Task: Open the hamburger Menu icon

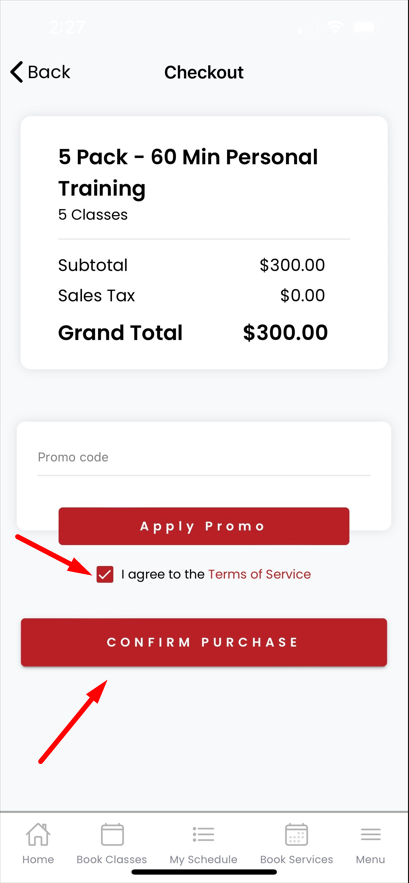Action: pos(371,835)
